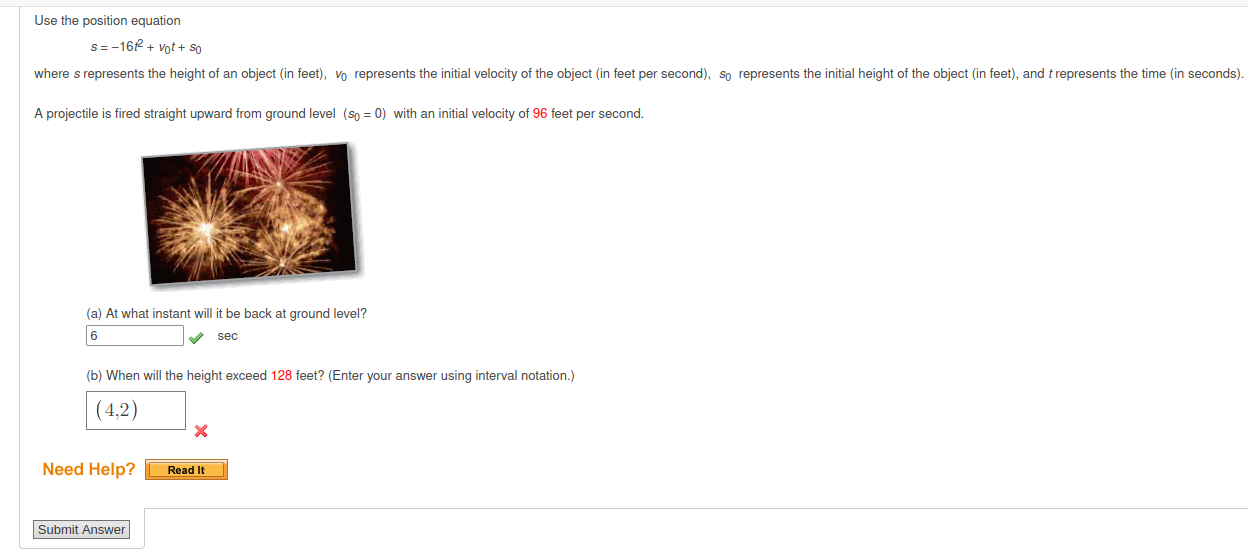Click the orange Need Help? label
This screenshot has height=558, width=1248.
click(x=89, y=469)
